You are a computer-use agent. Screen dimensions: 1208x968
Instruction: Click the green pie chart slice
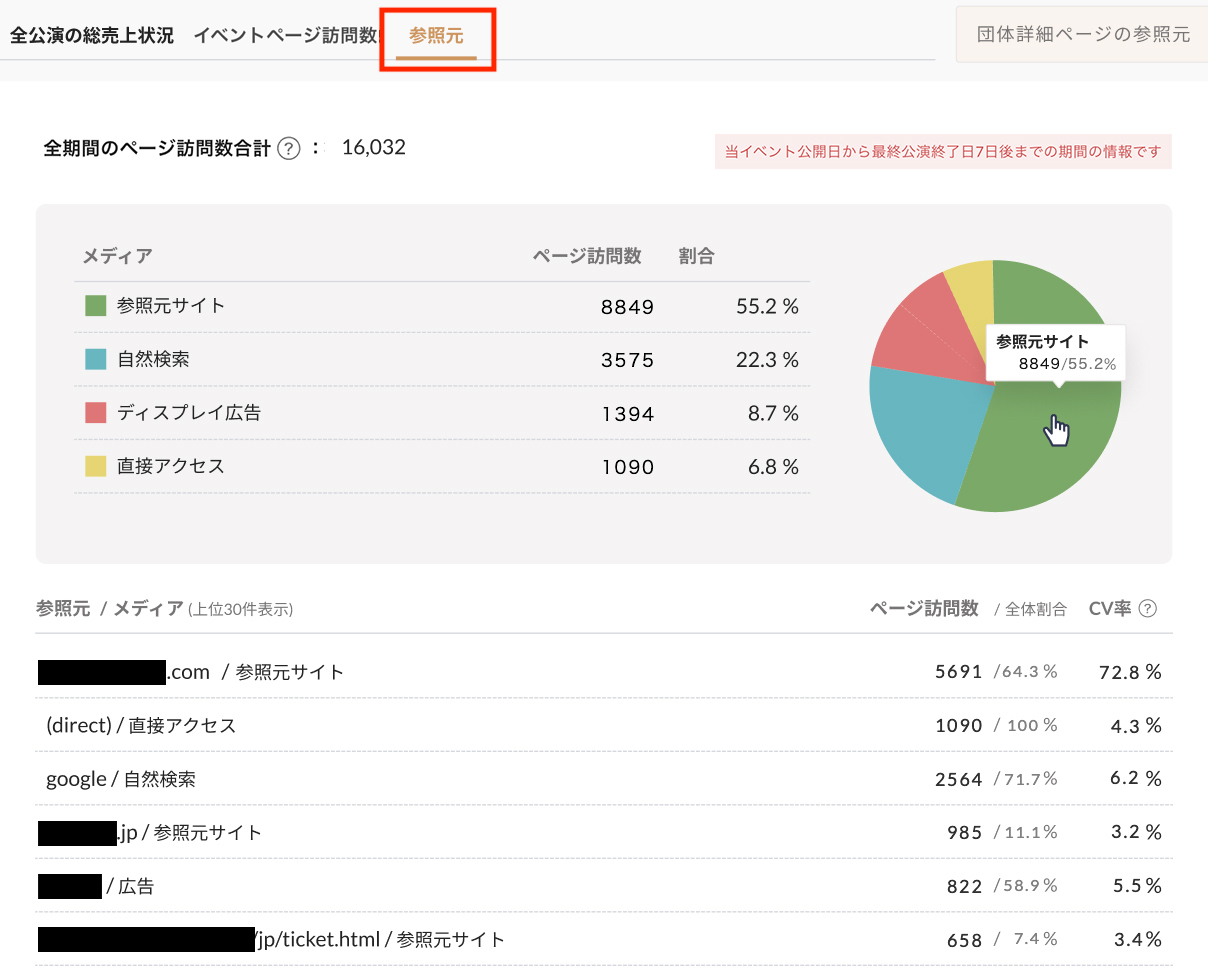tap(1050, 450)
